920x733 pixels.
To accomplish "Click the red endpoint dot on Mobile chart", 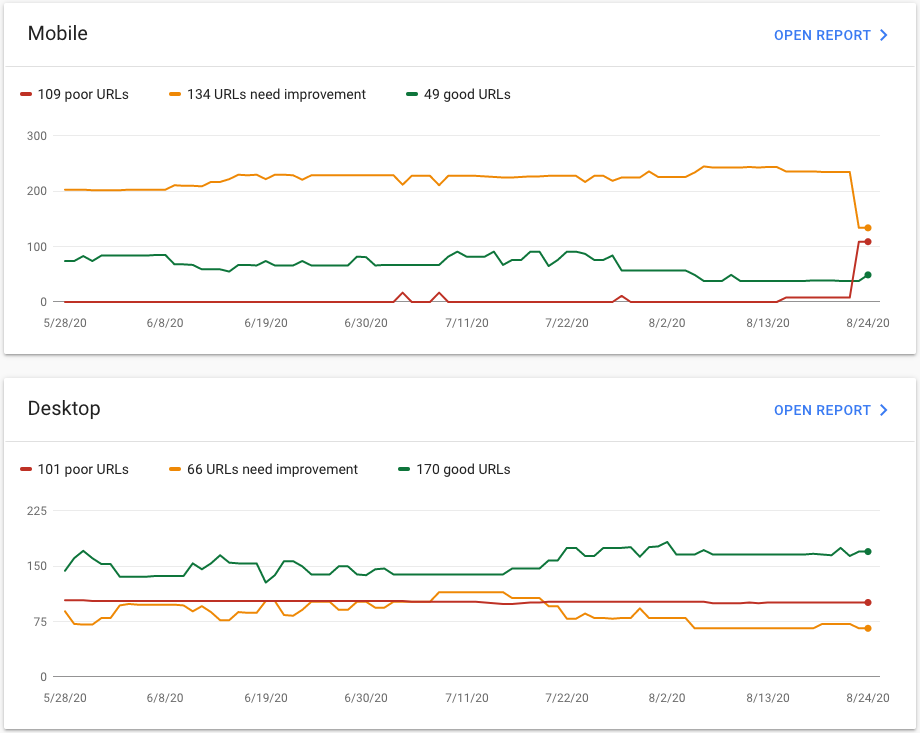I will (x=868, y=242).
